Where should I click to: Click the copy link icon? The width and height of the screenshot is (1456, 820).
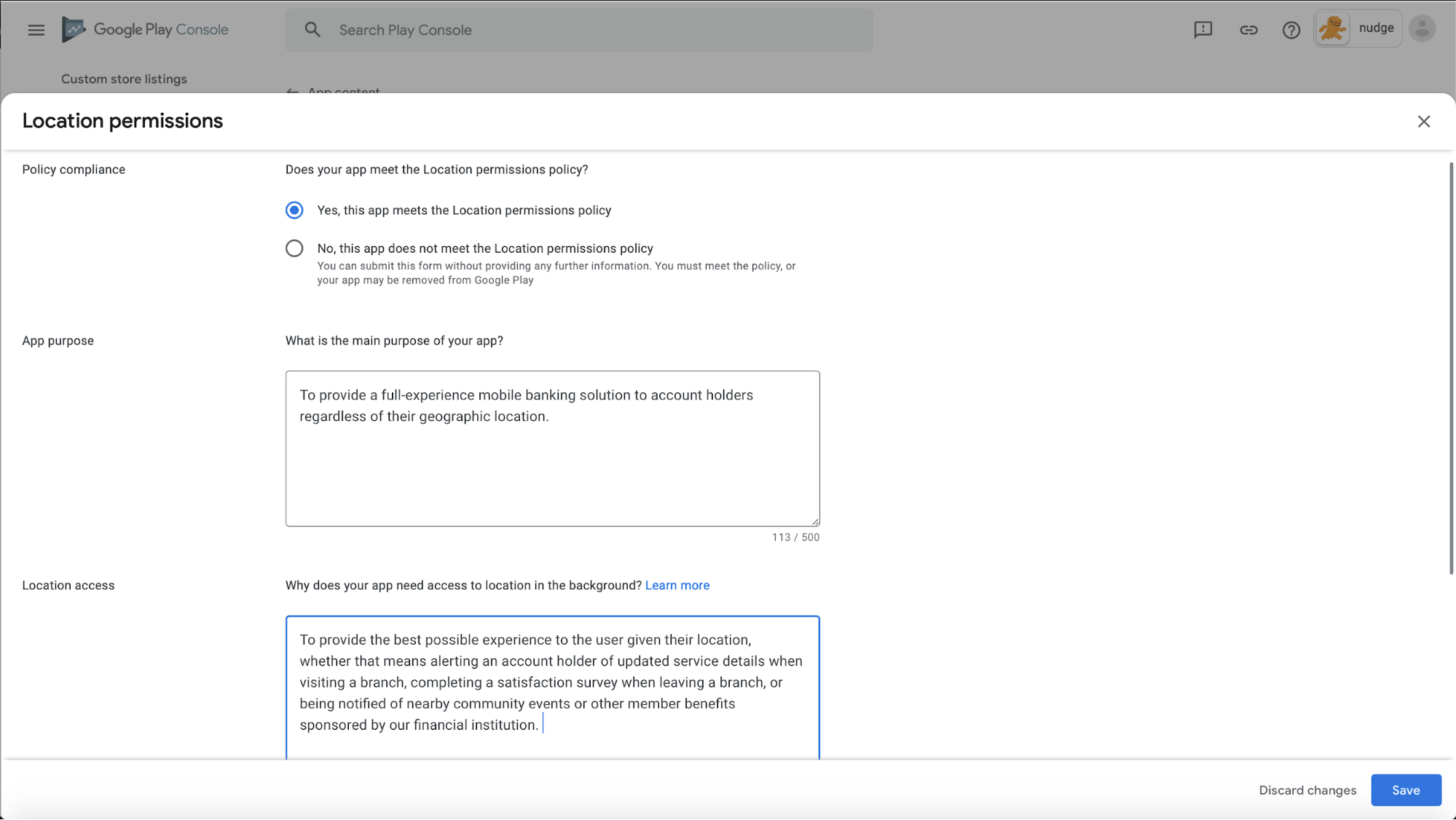[x=1248, y=30]
